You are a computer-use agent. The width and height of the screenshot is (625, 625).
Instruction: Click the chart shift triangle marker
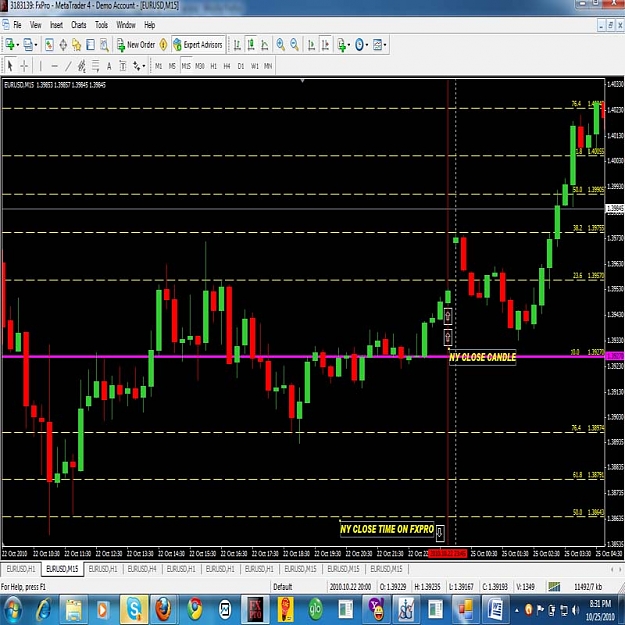(303, 81)
